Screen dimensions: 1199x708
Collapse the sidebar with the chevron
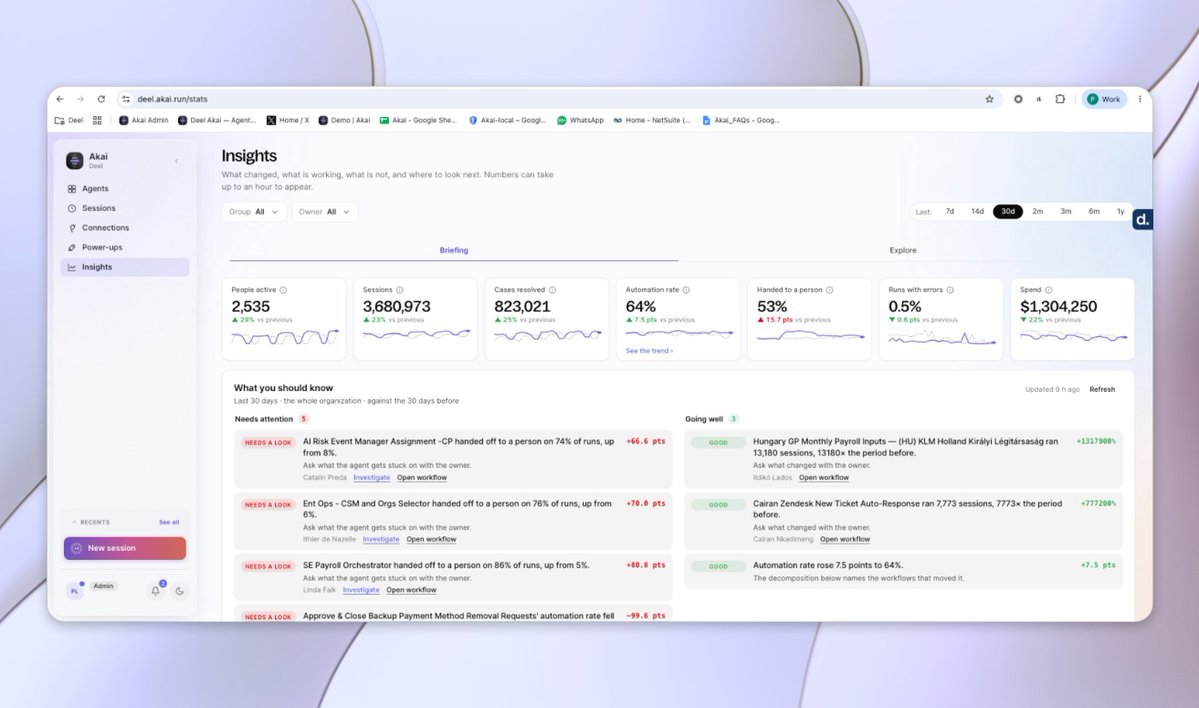[x=177, y=161]
